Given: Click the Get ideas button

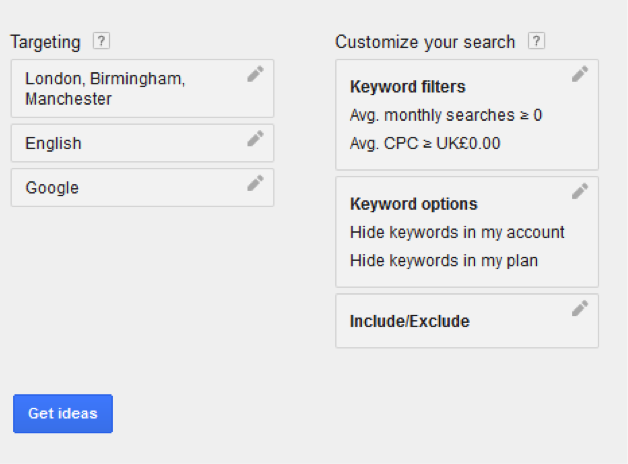Looking at the screenshot, I should 63,414.
